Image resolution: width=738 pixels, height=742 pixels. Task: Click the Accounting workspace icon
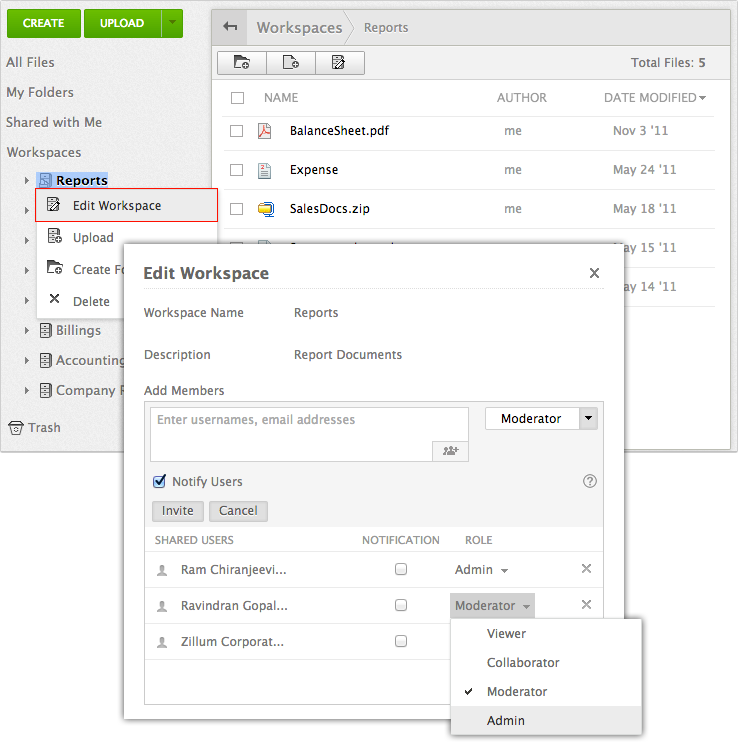45,361
